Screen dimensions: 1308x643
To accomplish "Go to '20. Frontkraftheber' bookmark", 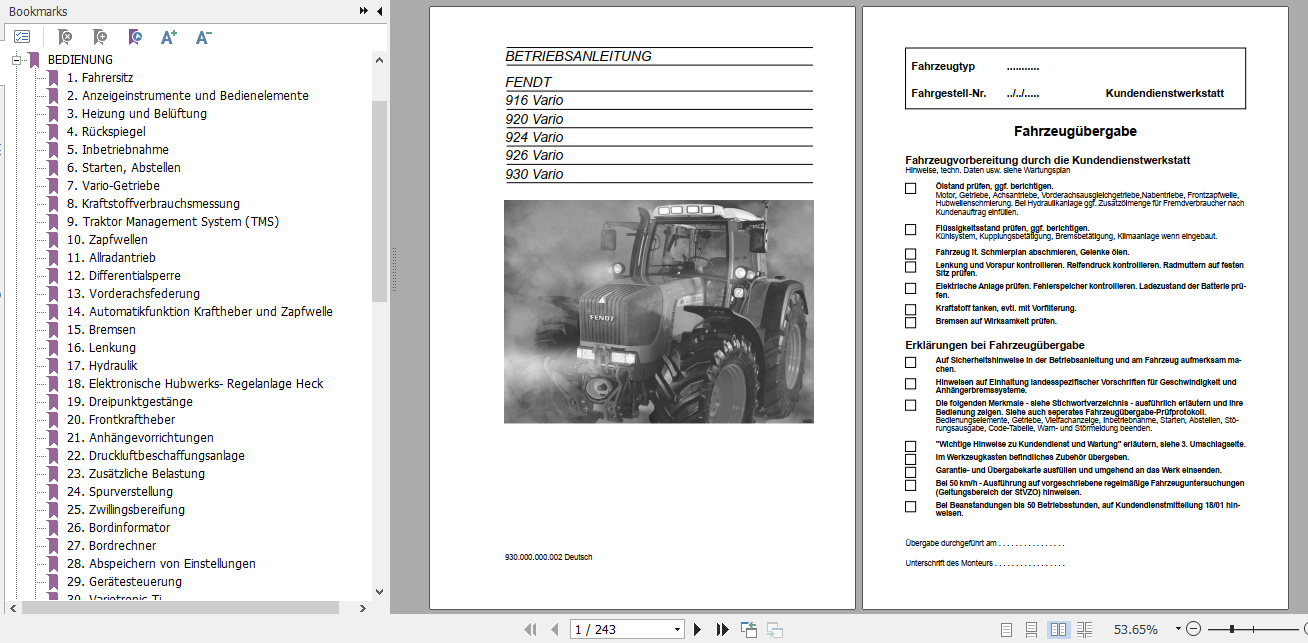I will point(121,420).
